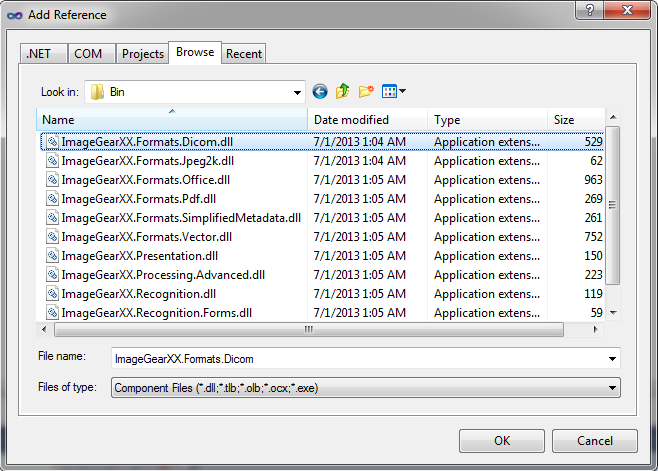Click the horizontal scrollbar thumb
658x471 pixels.
pos(309,330)
